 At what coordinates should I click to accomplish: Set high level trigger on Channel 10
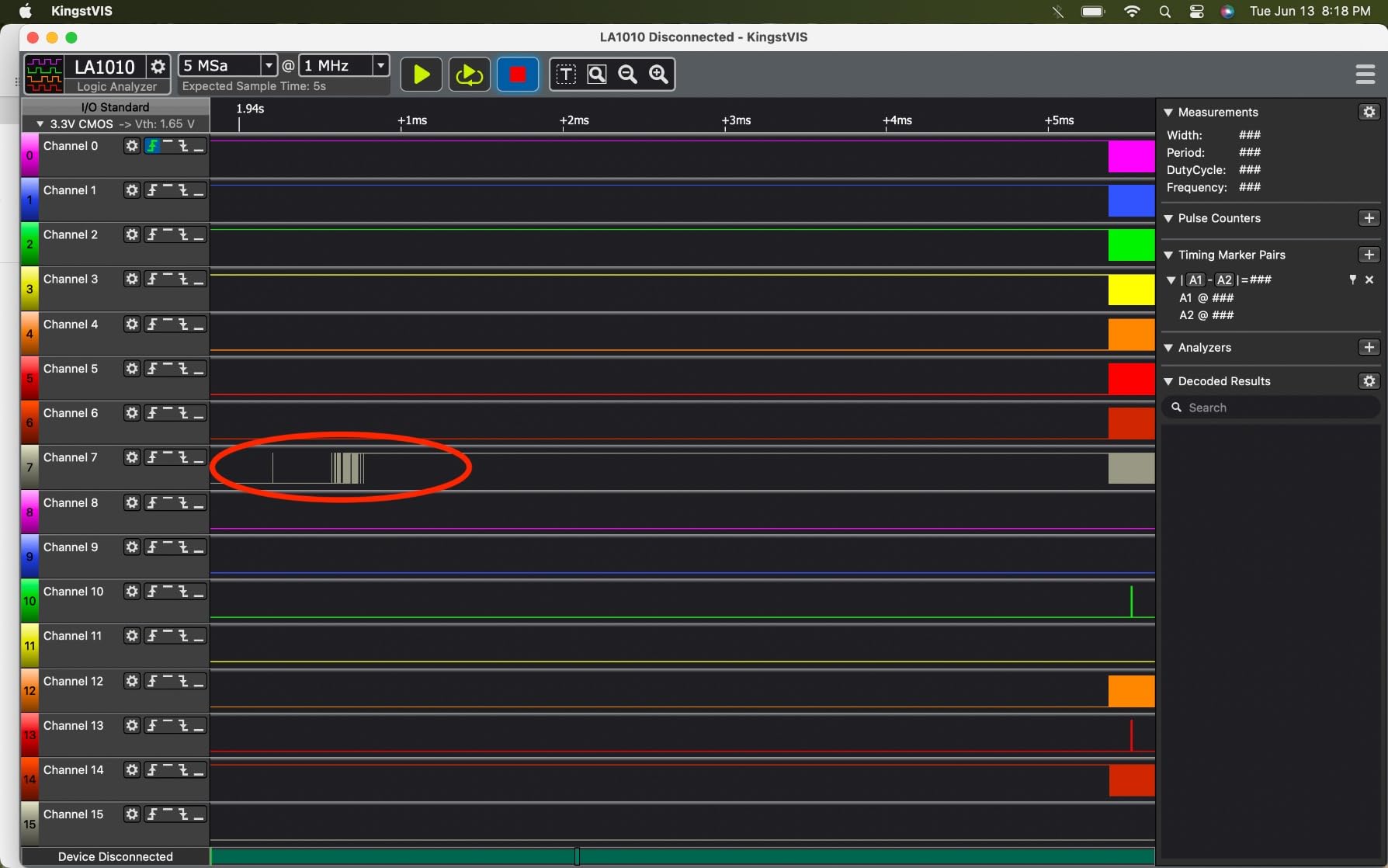pyautogui.click(x=168, y=592)
